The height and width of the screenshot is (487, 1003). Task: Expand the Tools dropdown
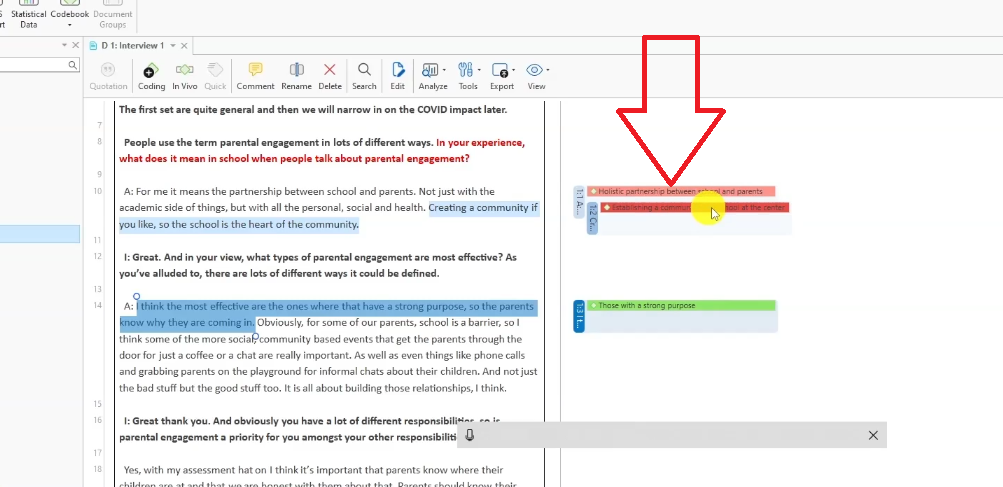[468, 73]
